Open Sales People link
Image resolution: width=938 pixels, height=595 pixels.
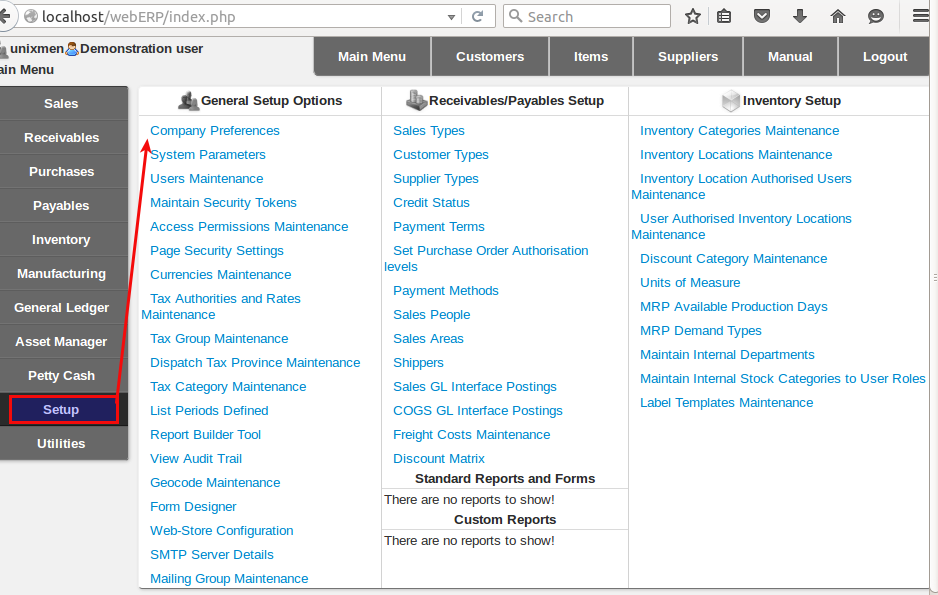[x=431, y=315]
